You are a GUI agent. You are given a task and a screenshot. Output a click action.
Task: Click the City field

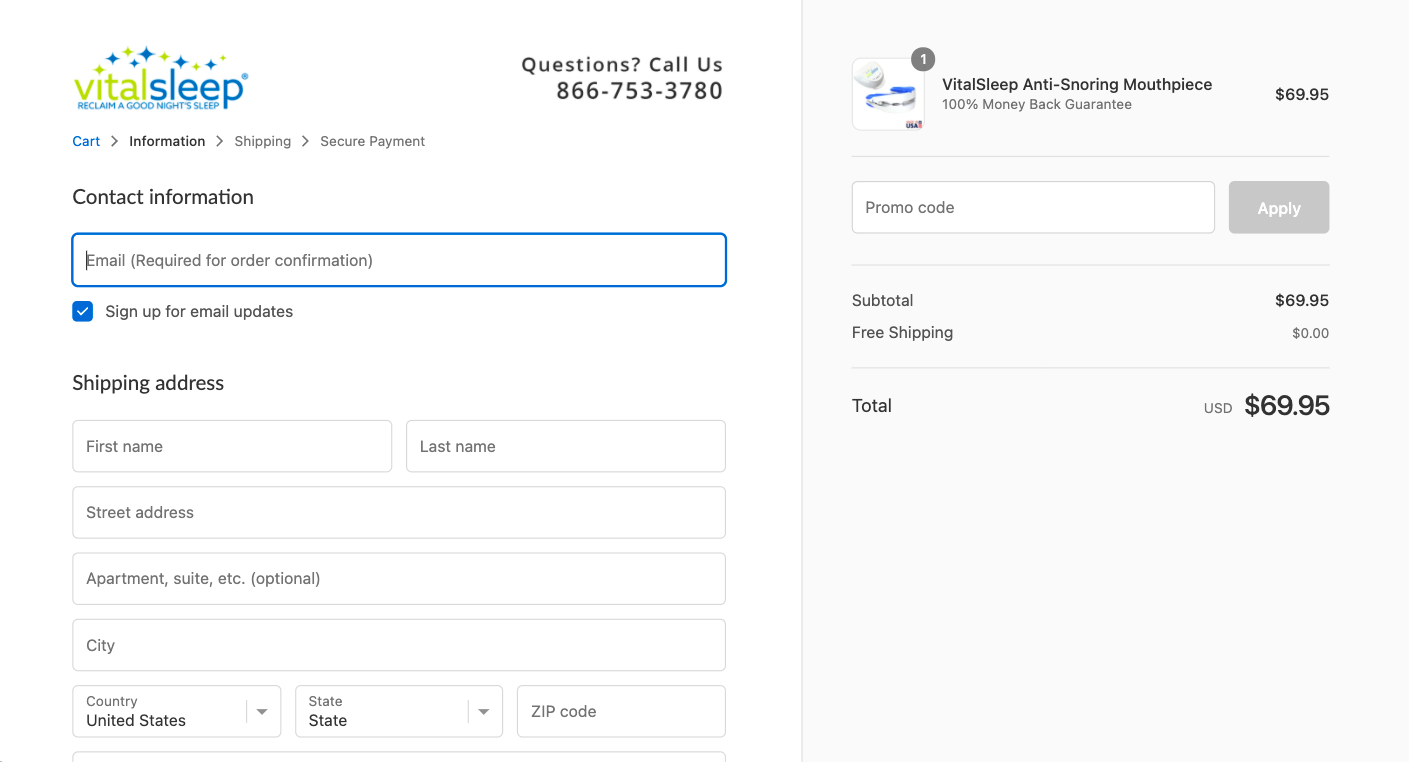tap(399, 645)
